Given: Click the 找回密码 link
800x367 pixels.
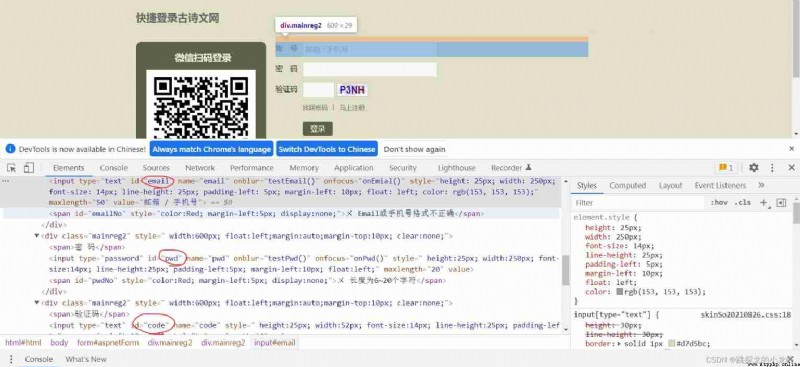Looking at the screenshot, I should click(x=315, y=108).
